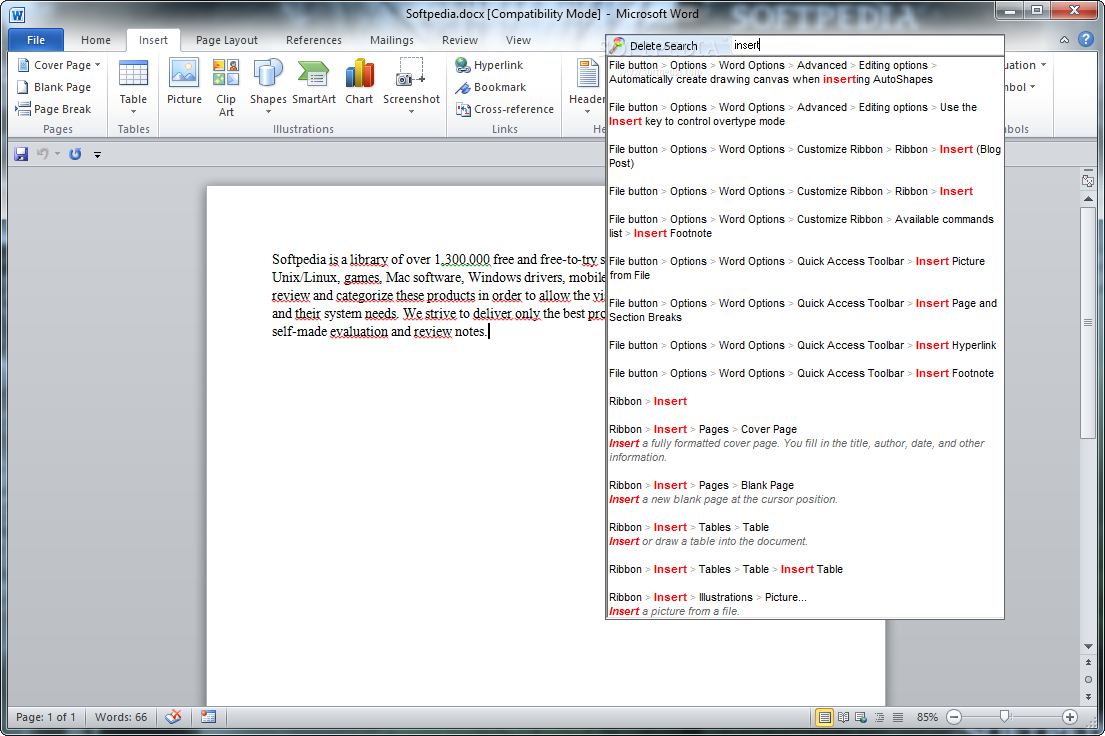Insert a Cross-reference
Viewport: 1105px width, 736px height.
pyautogui.click(x=505, y=109)
